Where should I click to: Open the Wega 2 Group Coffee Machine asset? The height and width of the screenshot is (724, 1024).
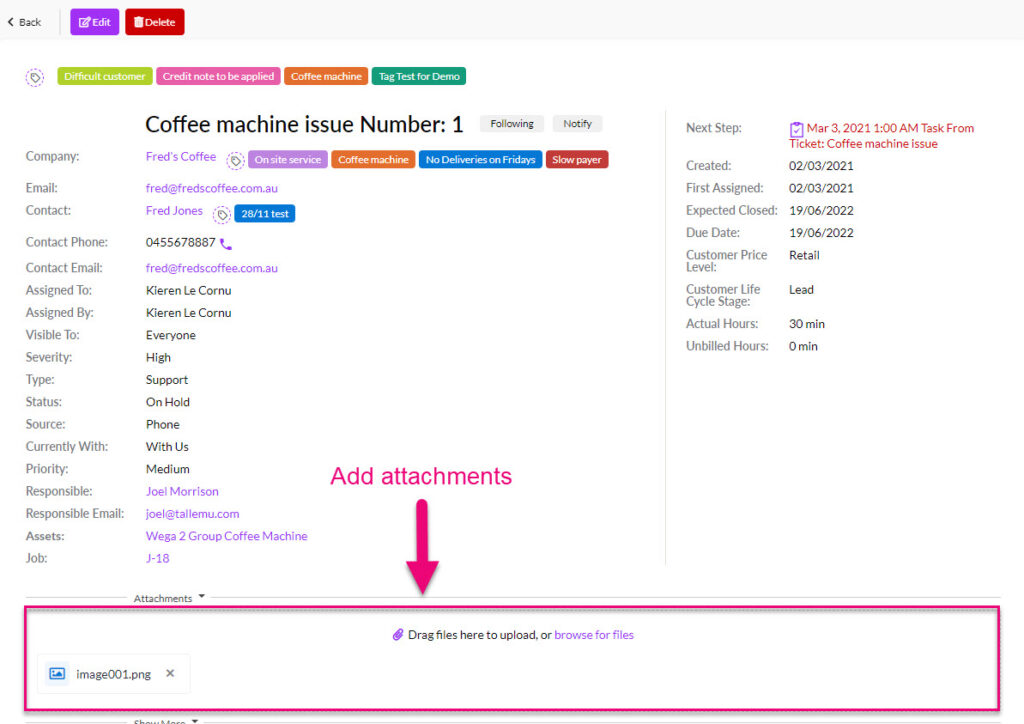point(226,536)
